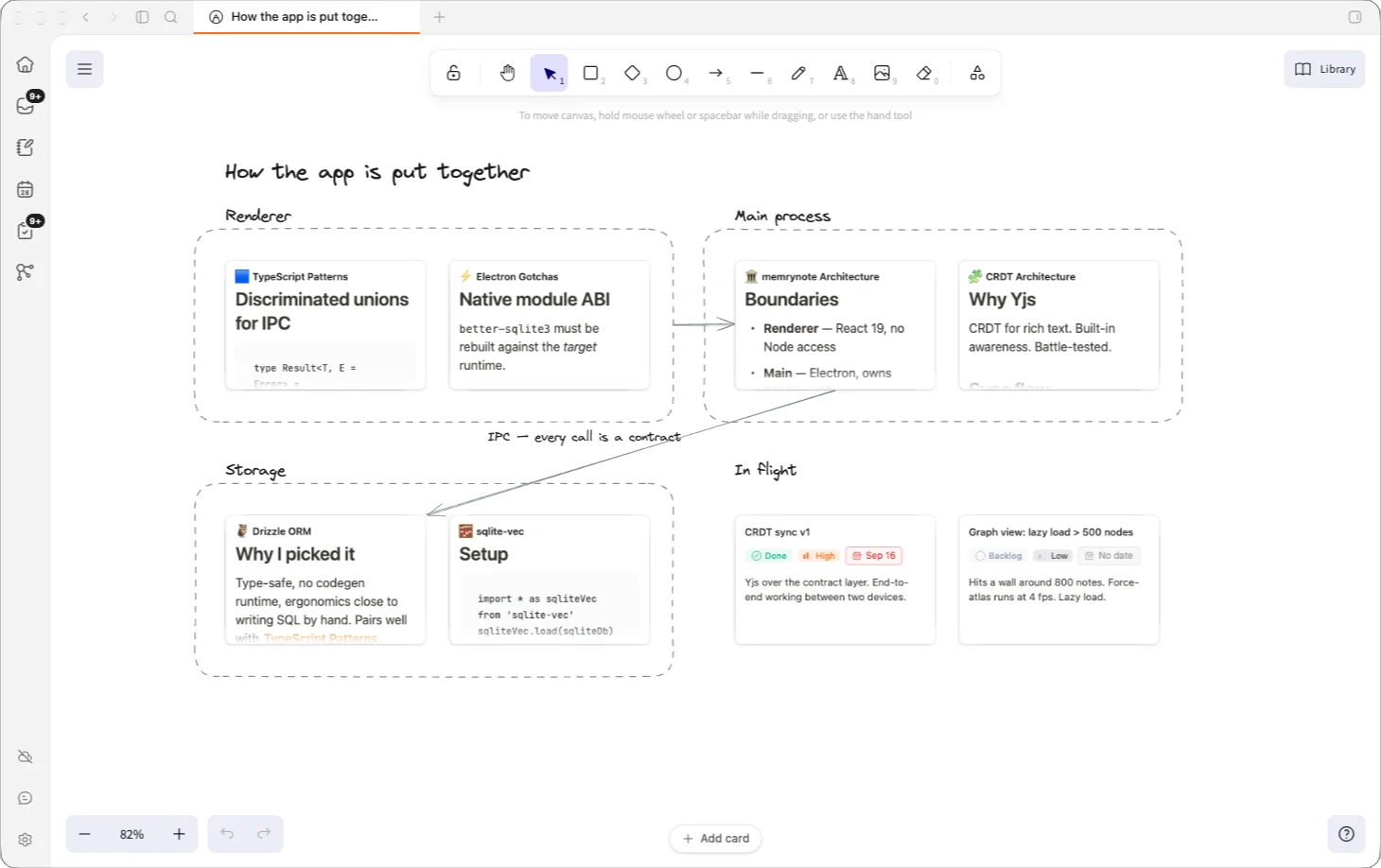Zoom out the canvas
The width and height of the screenshot is (1381, 868).
point(85,834)
